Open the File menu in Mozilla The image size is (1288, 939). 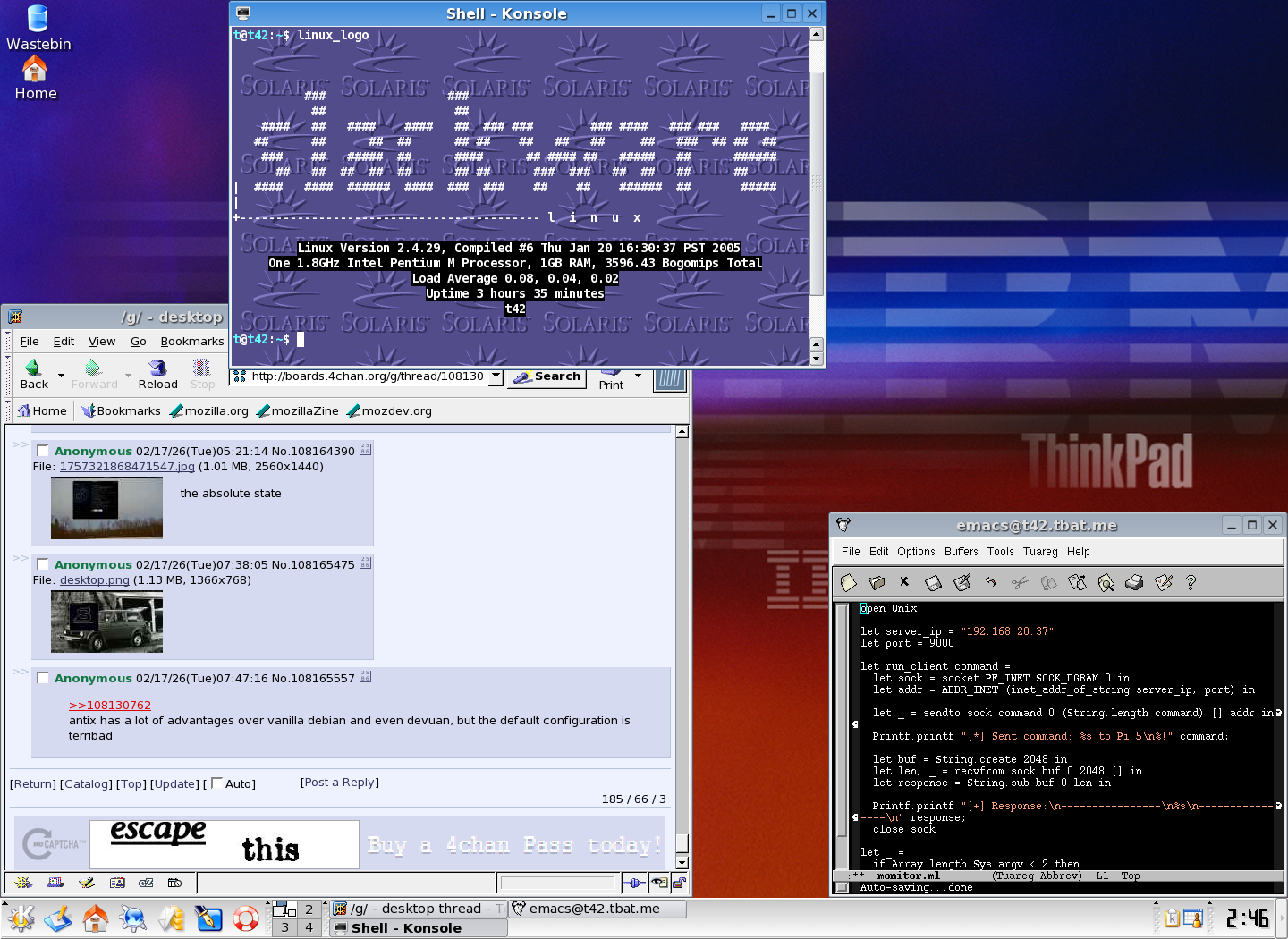click(30, 342)
